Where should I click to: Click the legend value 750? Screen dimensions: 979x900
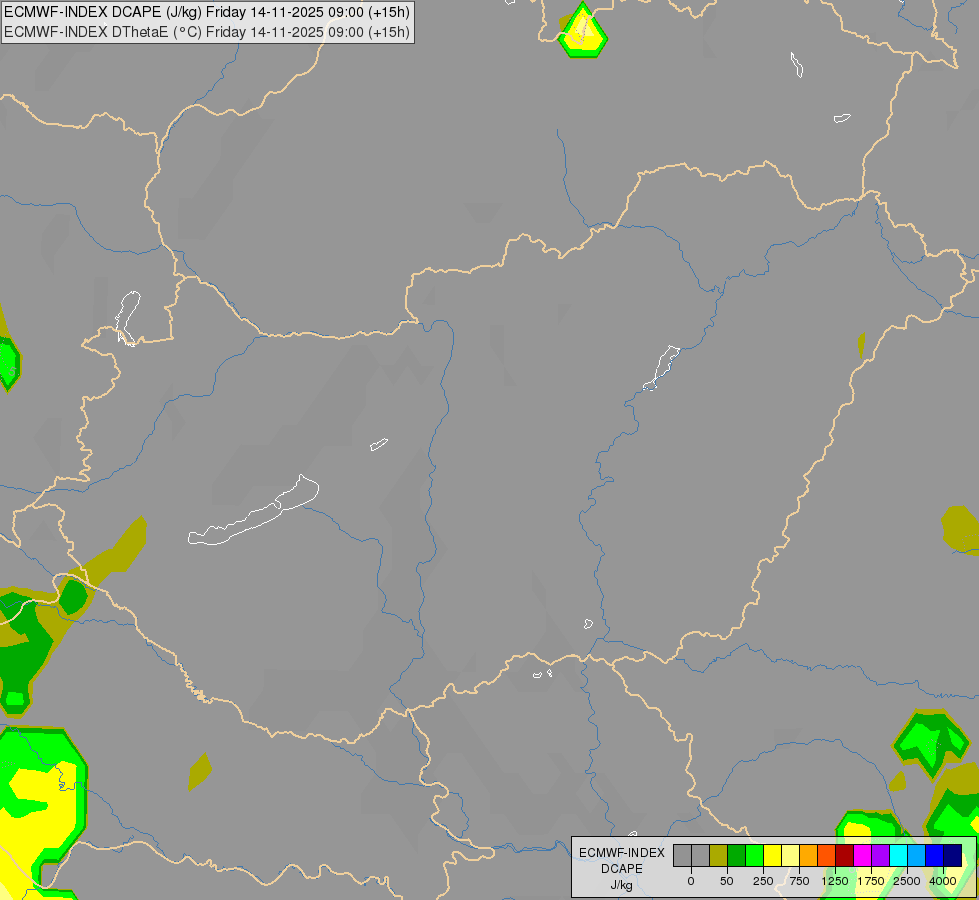click(x=799, y=881)
